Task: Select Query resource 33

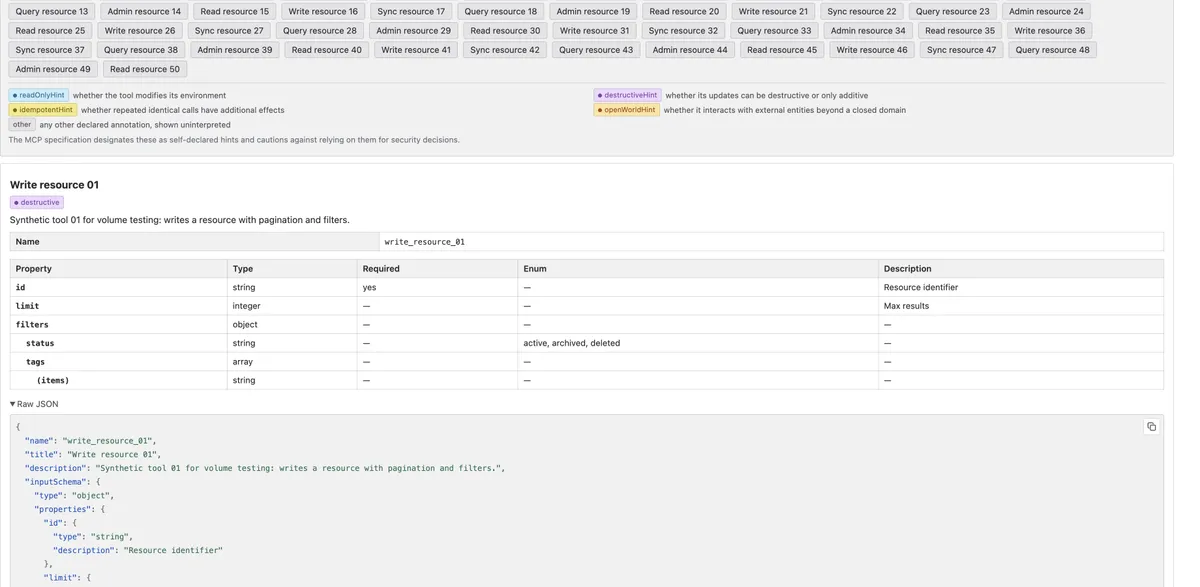Action: 774,30
